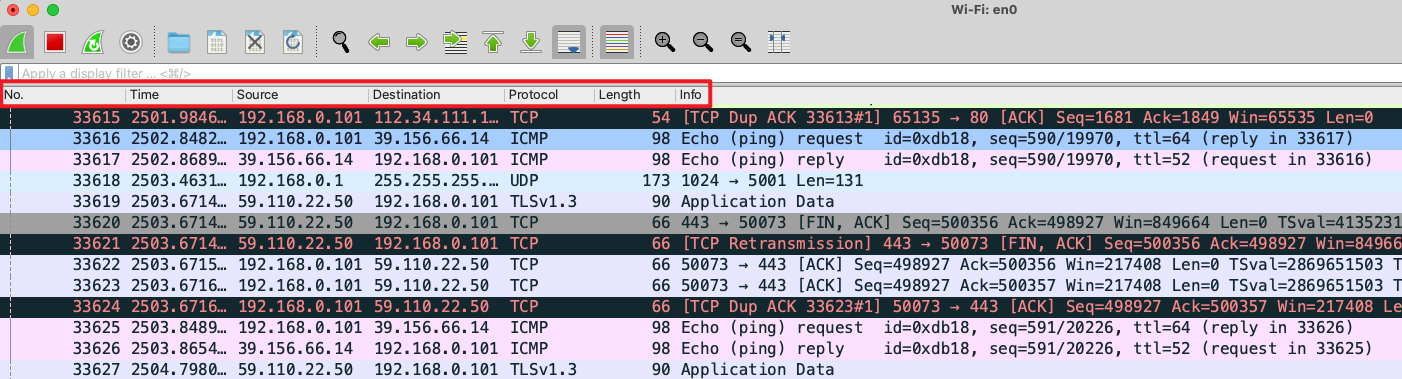The image size is (1402, 379).
Task: Go forward in packet history
Action: (417, 42)
